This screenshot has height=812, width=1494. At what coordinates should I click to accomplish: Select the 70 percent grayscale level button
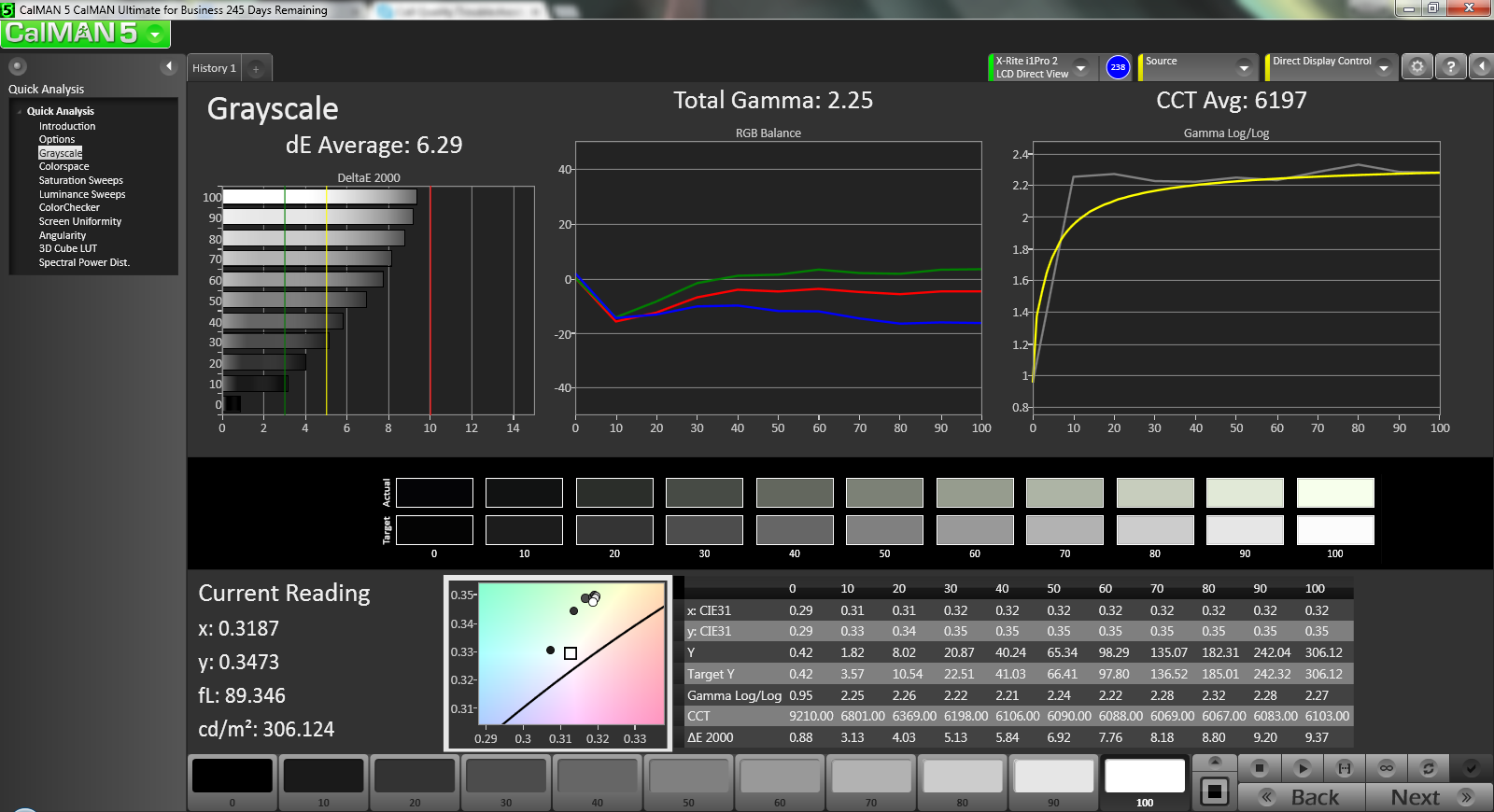coord(871,782)
